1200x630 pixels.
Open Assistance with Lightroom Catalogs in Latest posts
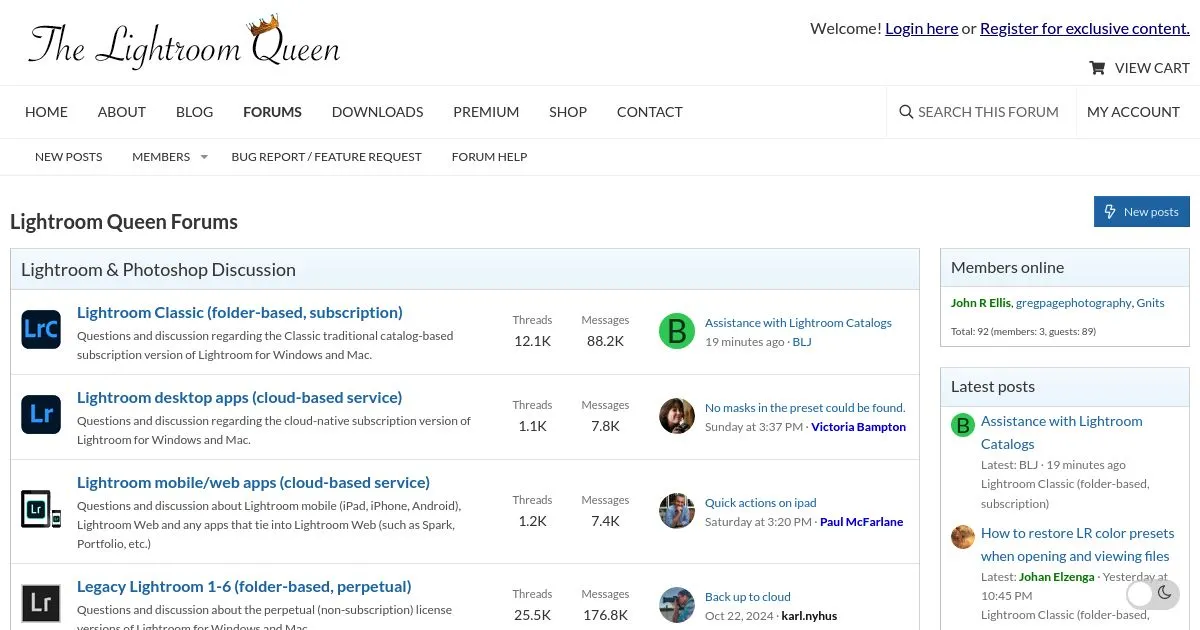[x=1062, y=432]
